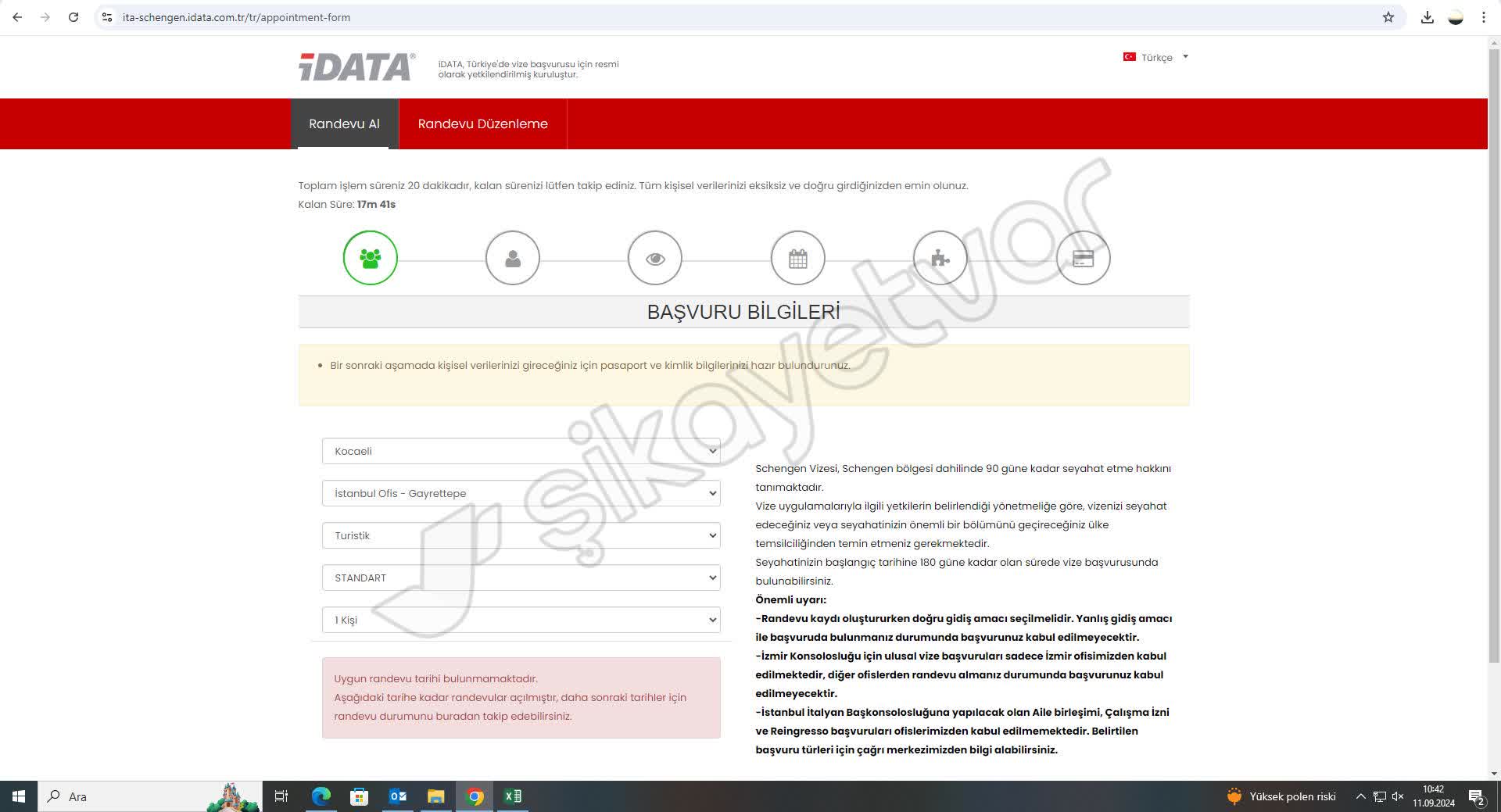
Task: Open Excel from the taskbar
Action: (x=514, y=796)
